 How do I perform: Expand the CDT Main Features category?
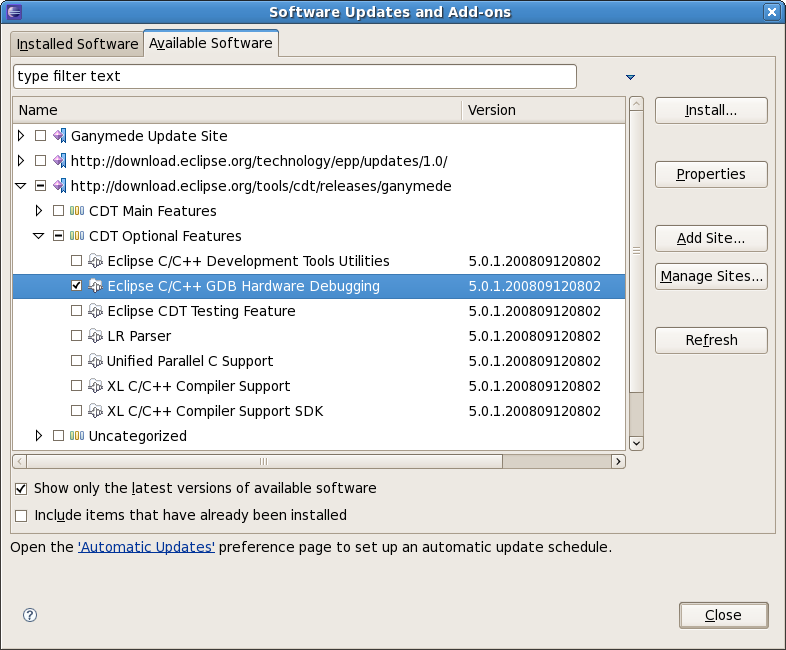point(39,211)
